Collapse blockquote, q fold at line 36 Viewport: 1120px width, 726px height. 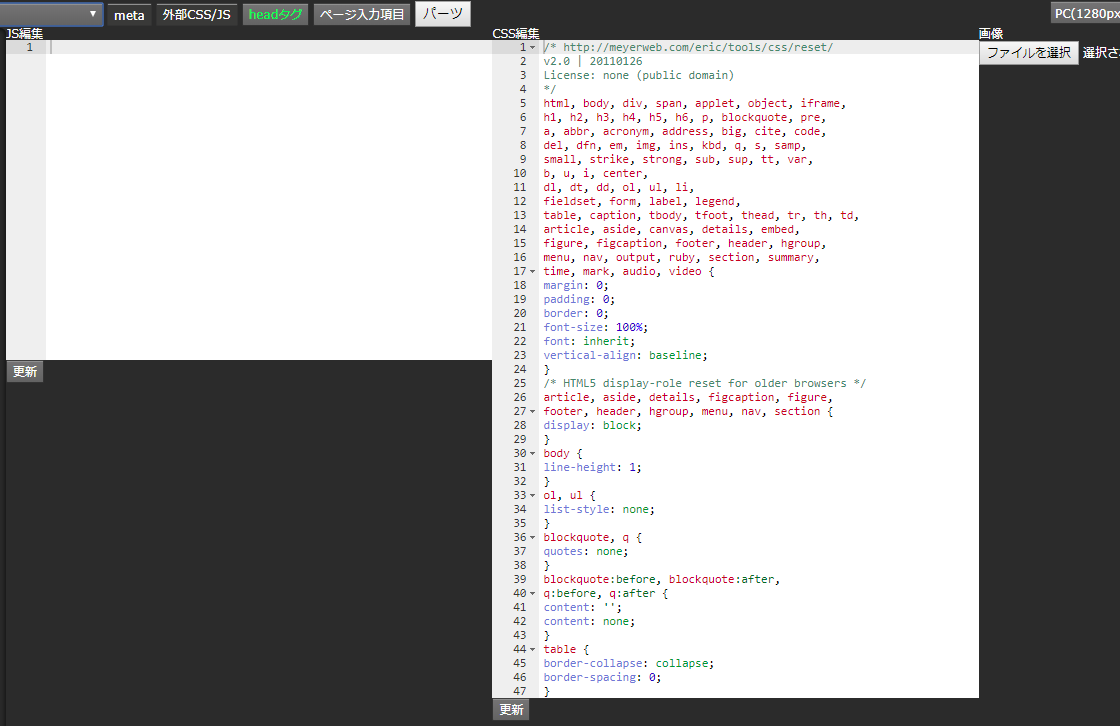pyautogui.click(x=532, y=538)
